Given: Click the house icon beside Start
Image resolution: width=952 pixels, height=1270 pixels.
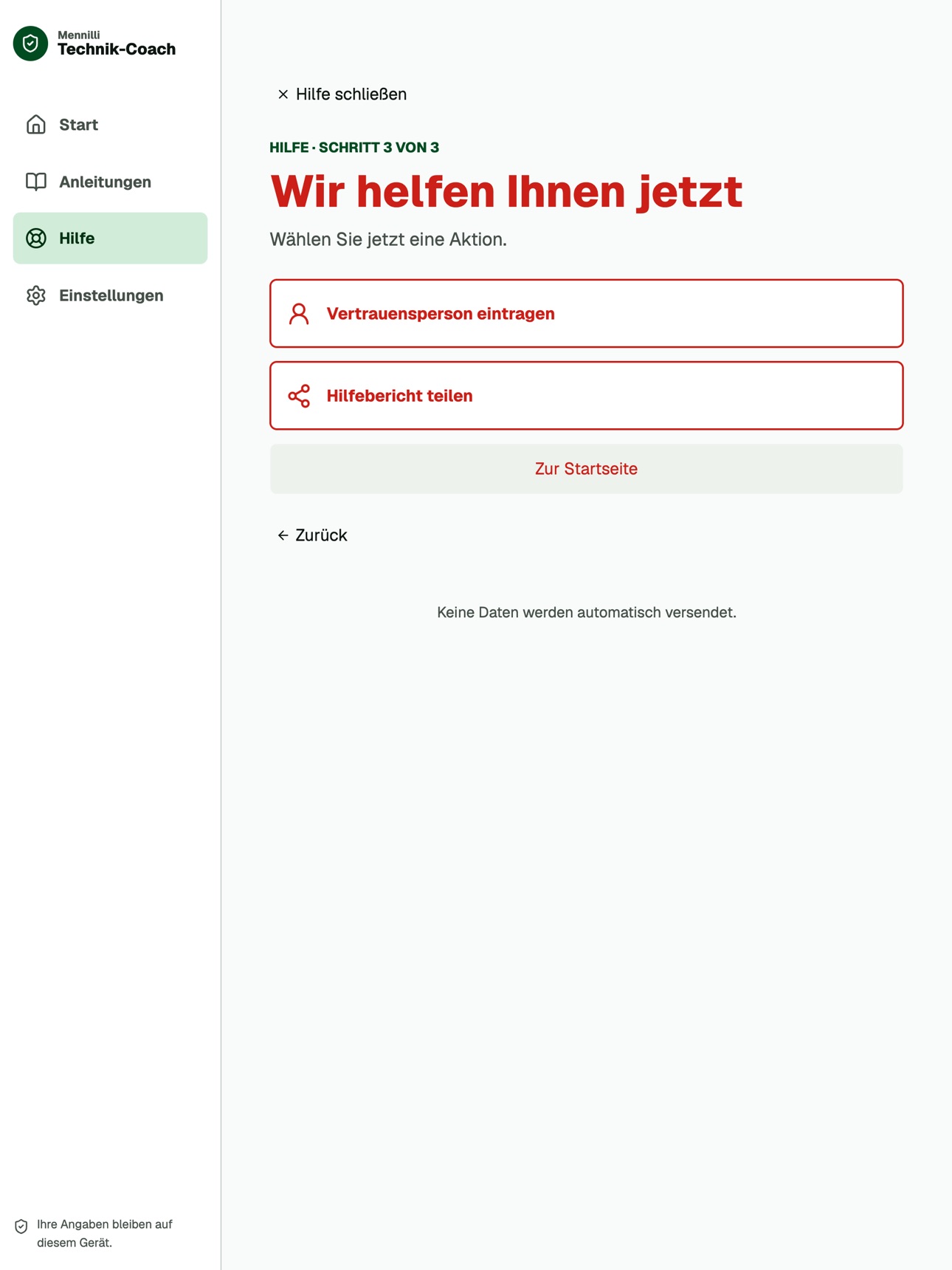Looking at the screenshot, I should point(36,125).
